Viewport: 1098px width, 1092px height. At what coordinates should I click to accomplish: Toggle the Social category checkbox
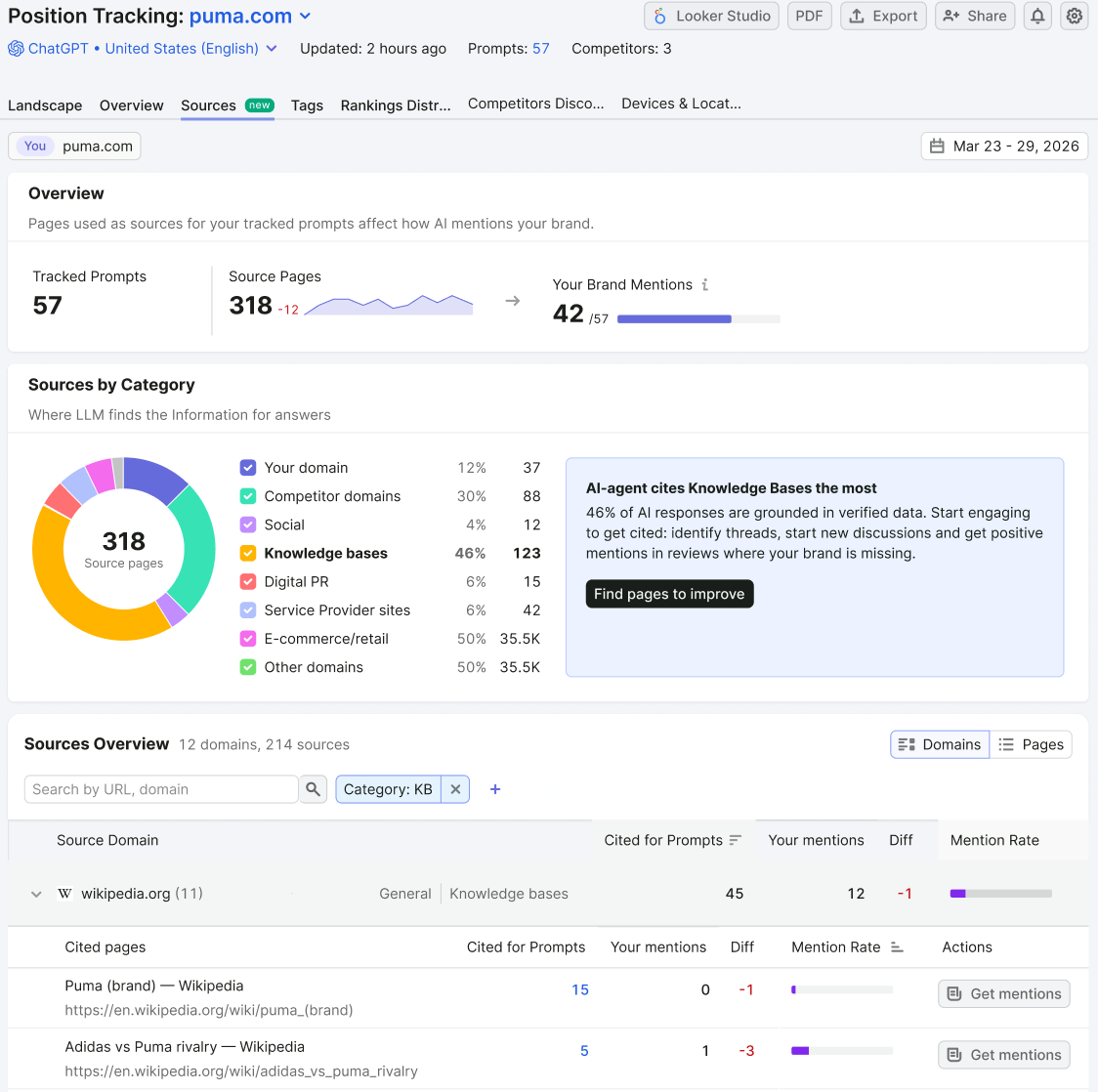[248, 525]
